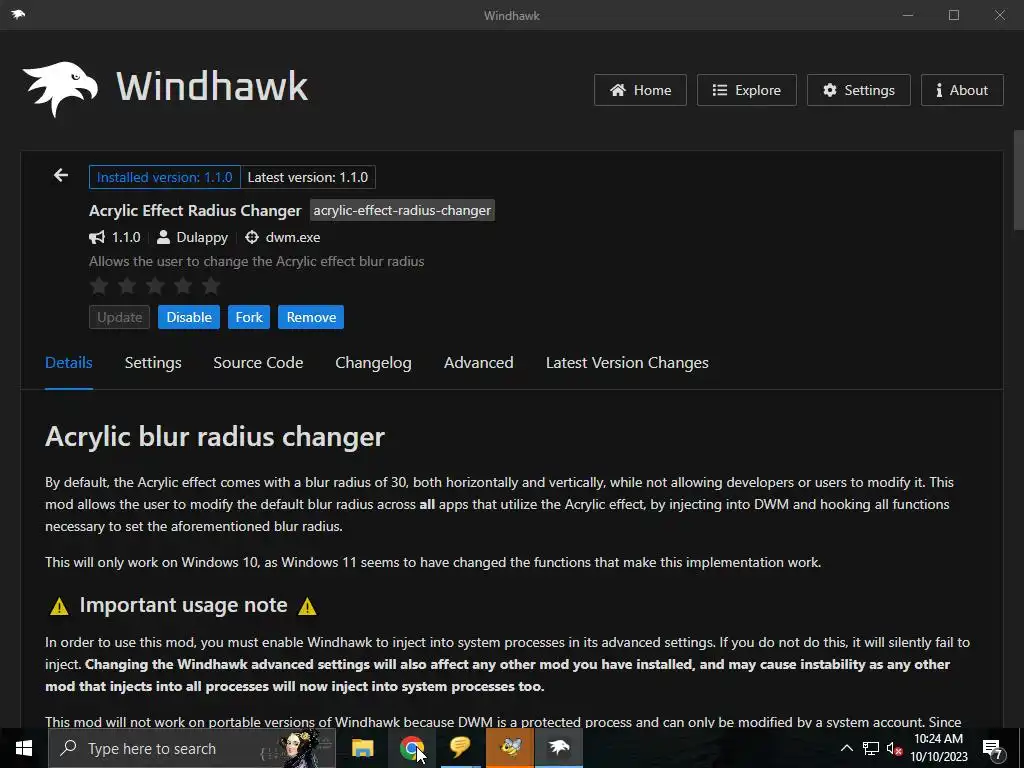Click the author name Dulappy
The image size is (1024, 768).
click(x=202, y=237)
